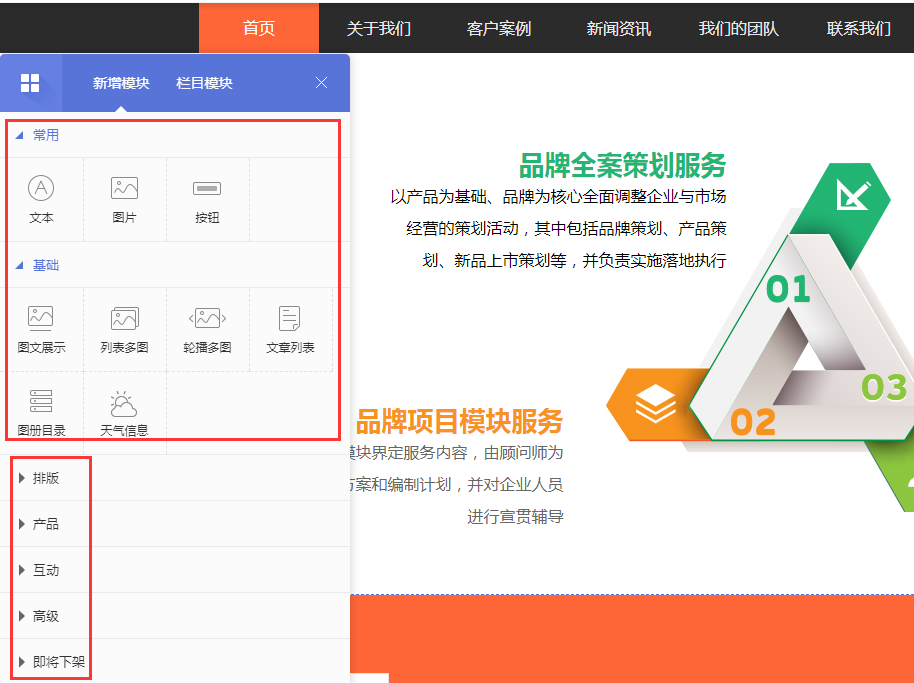Open the 关于我们 navigation menu
The height and width of the screenshot is (683, 914).
tap(378, 28)
